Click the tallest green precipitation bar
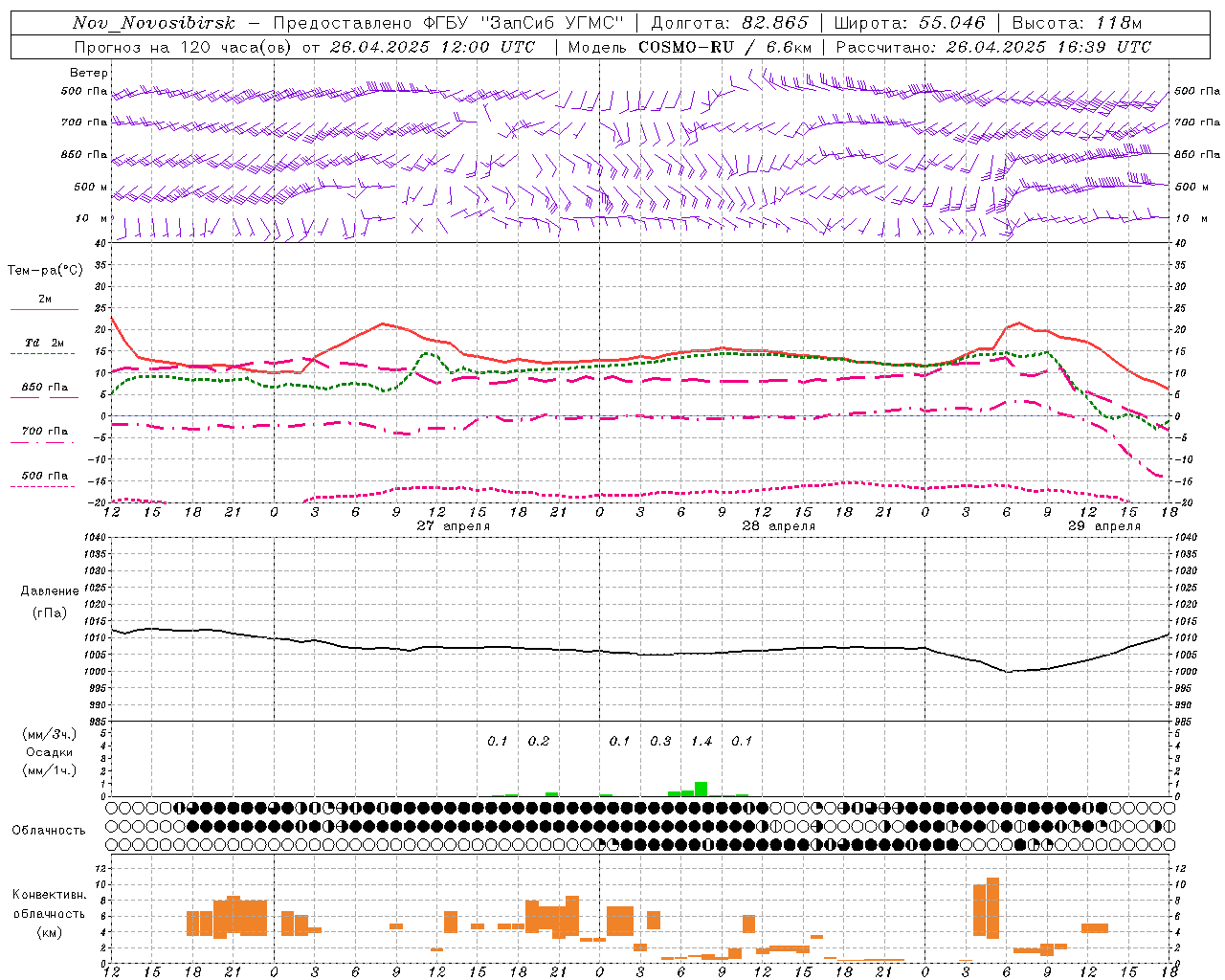 702,790
